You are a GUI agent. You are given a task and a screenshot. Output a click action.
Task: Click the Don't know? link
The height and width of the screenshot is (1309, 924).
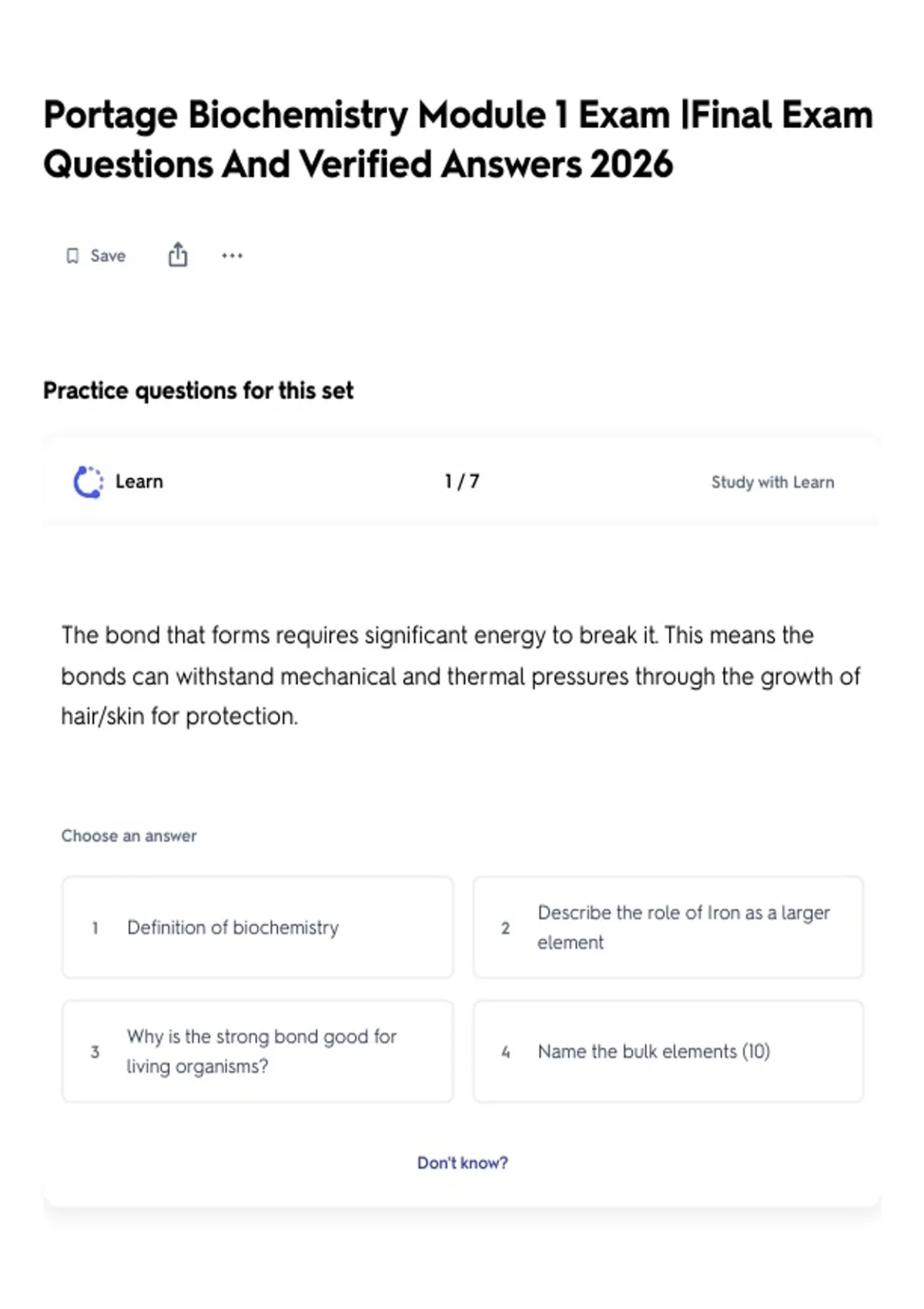(x=462, y=1163)
